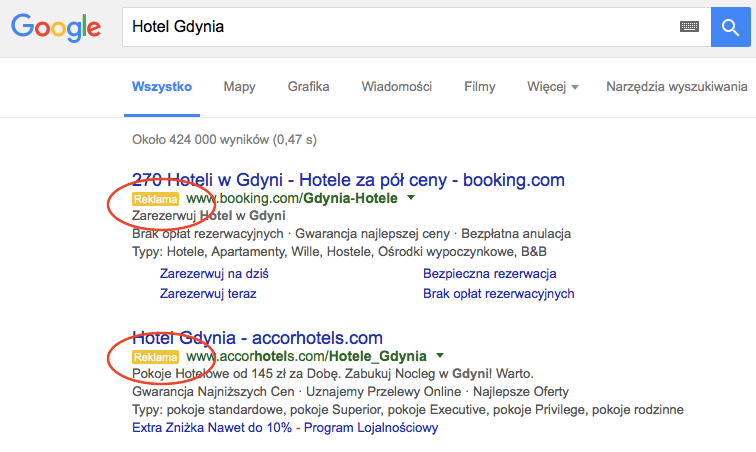Image resolution: width=756 pixels, height=452 pixels.
Task: Open the Wiadomości tab
Action: [x=396, y=87]
